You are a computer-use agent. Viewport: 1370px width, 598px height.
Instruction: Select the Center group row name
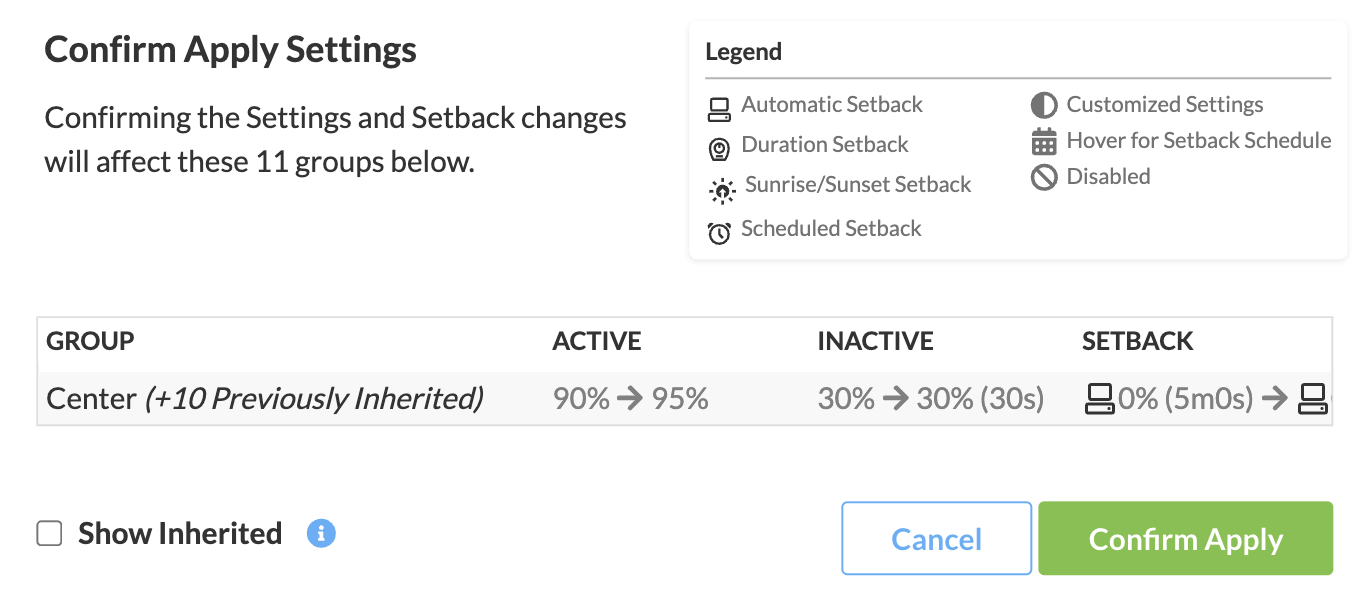tap(91, 399)
